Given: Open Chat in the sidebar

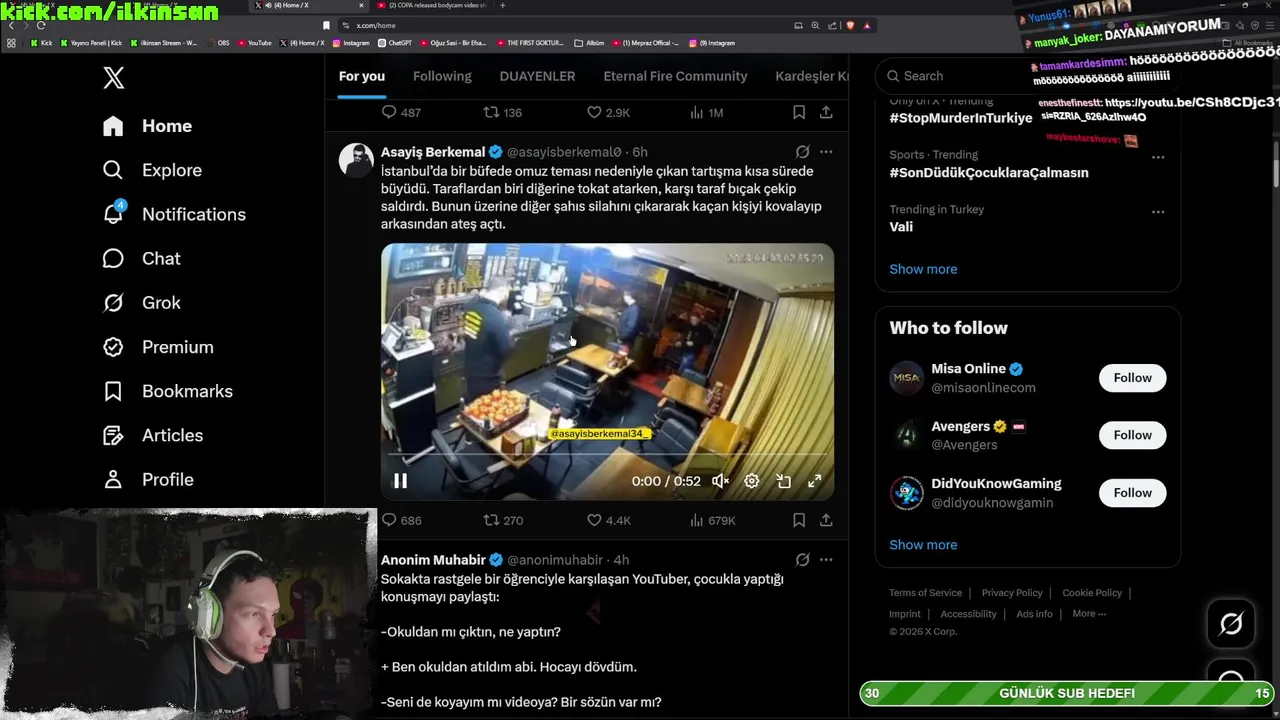Looking at the screenshot, I should click(142, 258).
